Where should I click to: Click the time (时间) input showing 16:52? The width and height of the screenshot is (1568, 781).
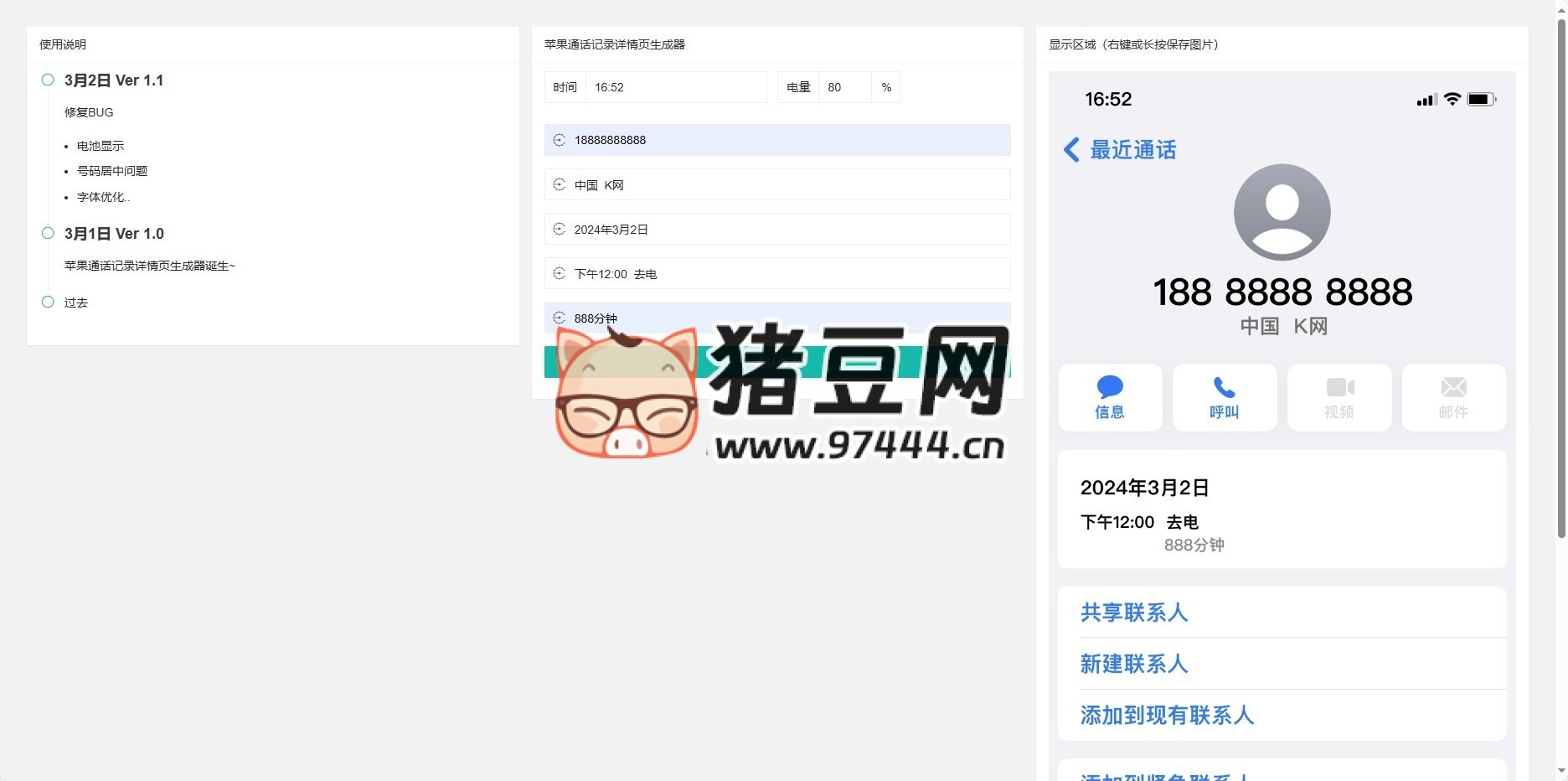point(675,87)
